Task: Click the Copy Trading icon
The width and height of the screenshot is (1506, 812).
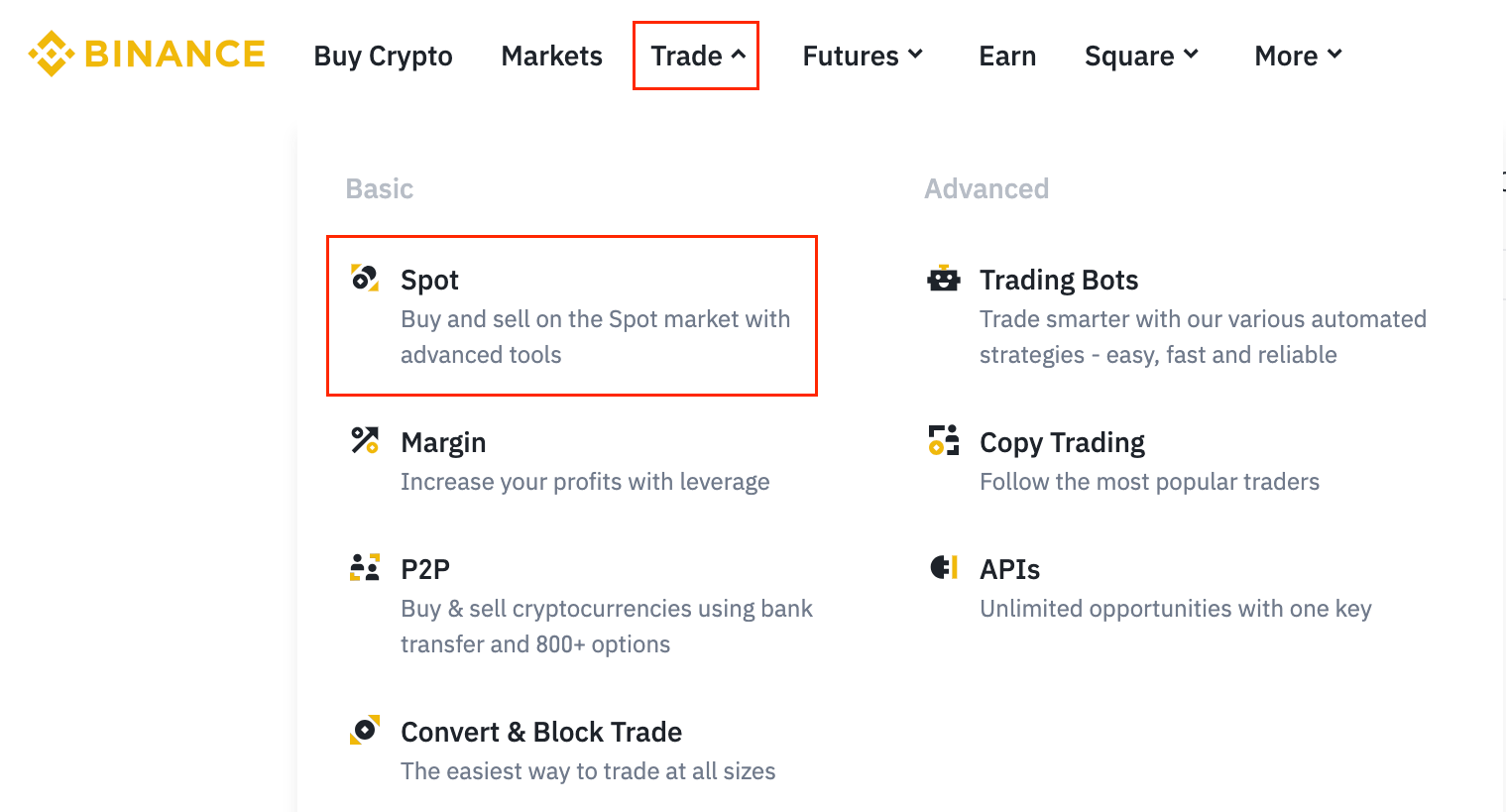Action: (x=944, y=440)
